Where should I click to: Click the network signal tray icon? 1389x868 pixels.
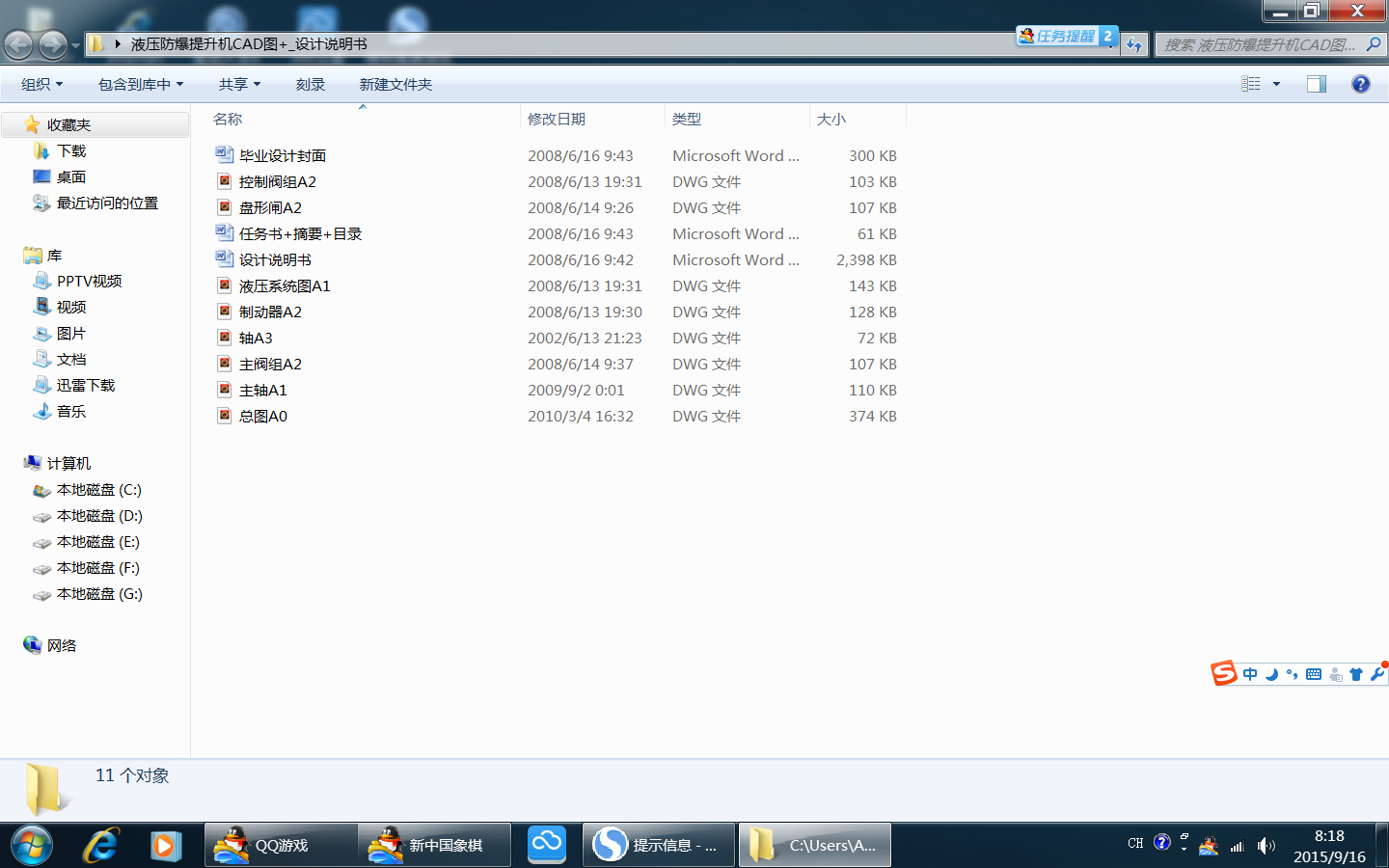click(1238, 846)
